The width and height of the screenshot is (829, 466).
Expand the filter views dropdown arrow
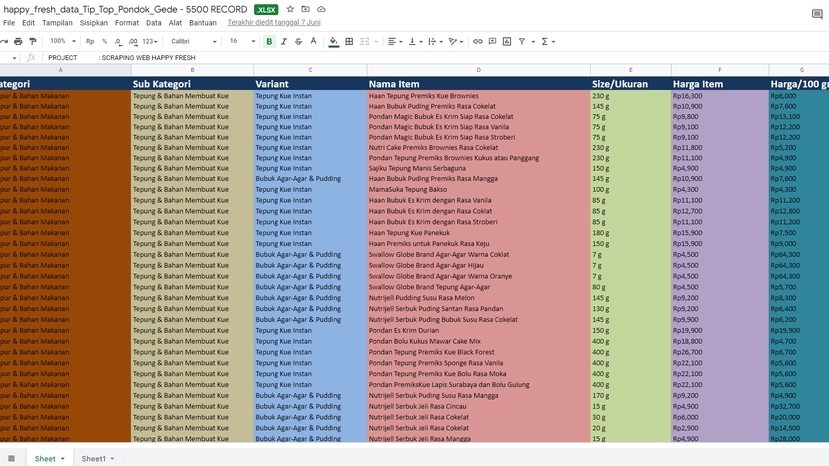pos(533,41)
